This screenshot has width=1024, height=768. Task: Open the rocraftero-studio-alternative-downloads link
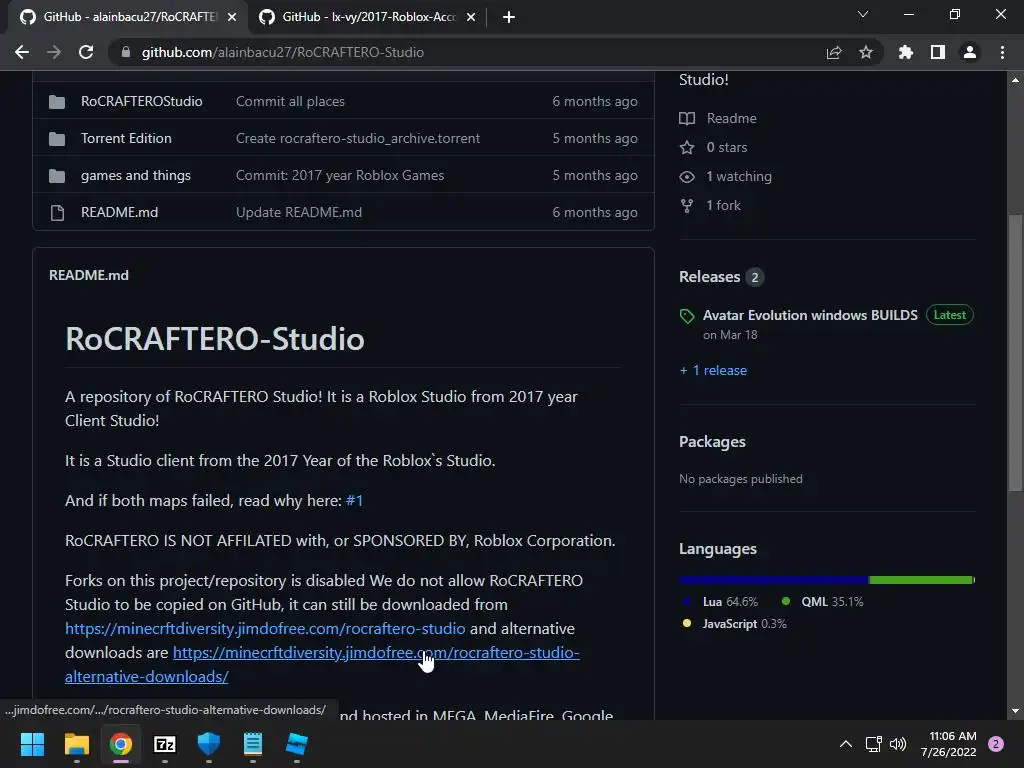[x=376, y=653]
